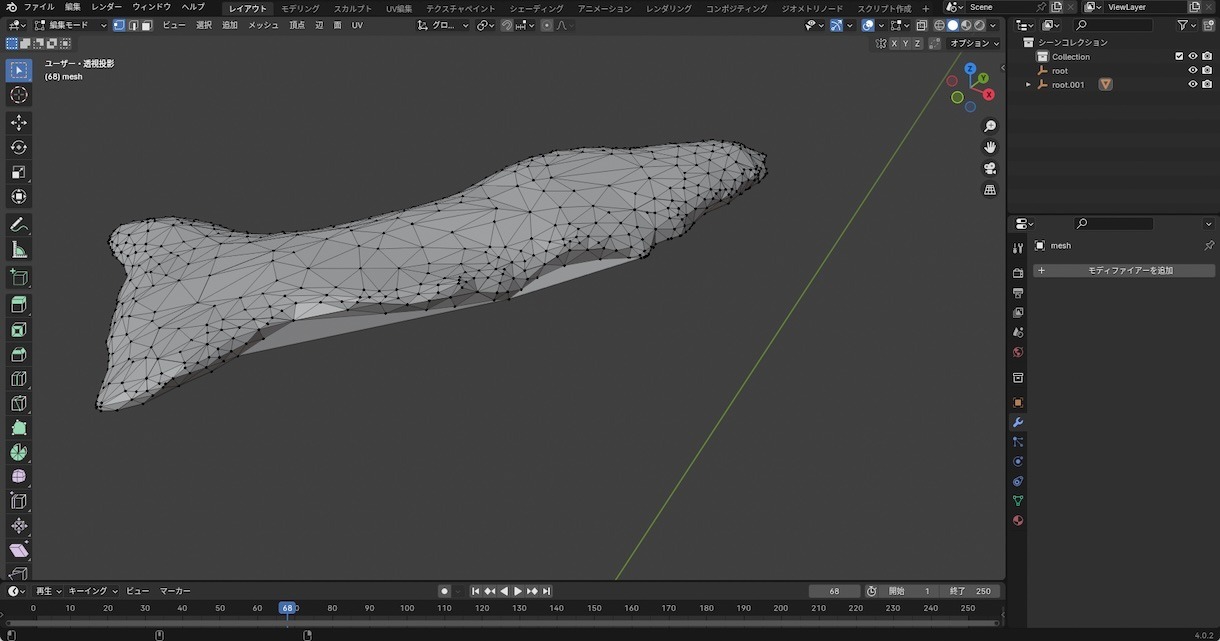1220x641 pixels.
Task: Activate the 3D Cursor tool
Action: [18, 95]
